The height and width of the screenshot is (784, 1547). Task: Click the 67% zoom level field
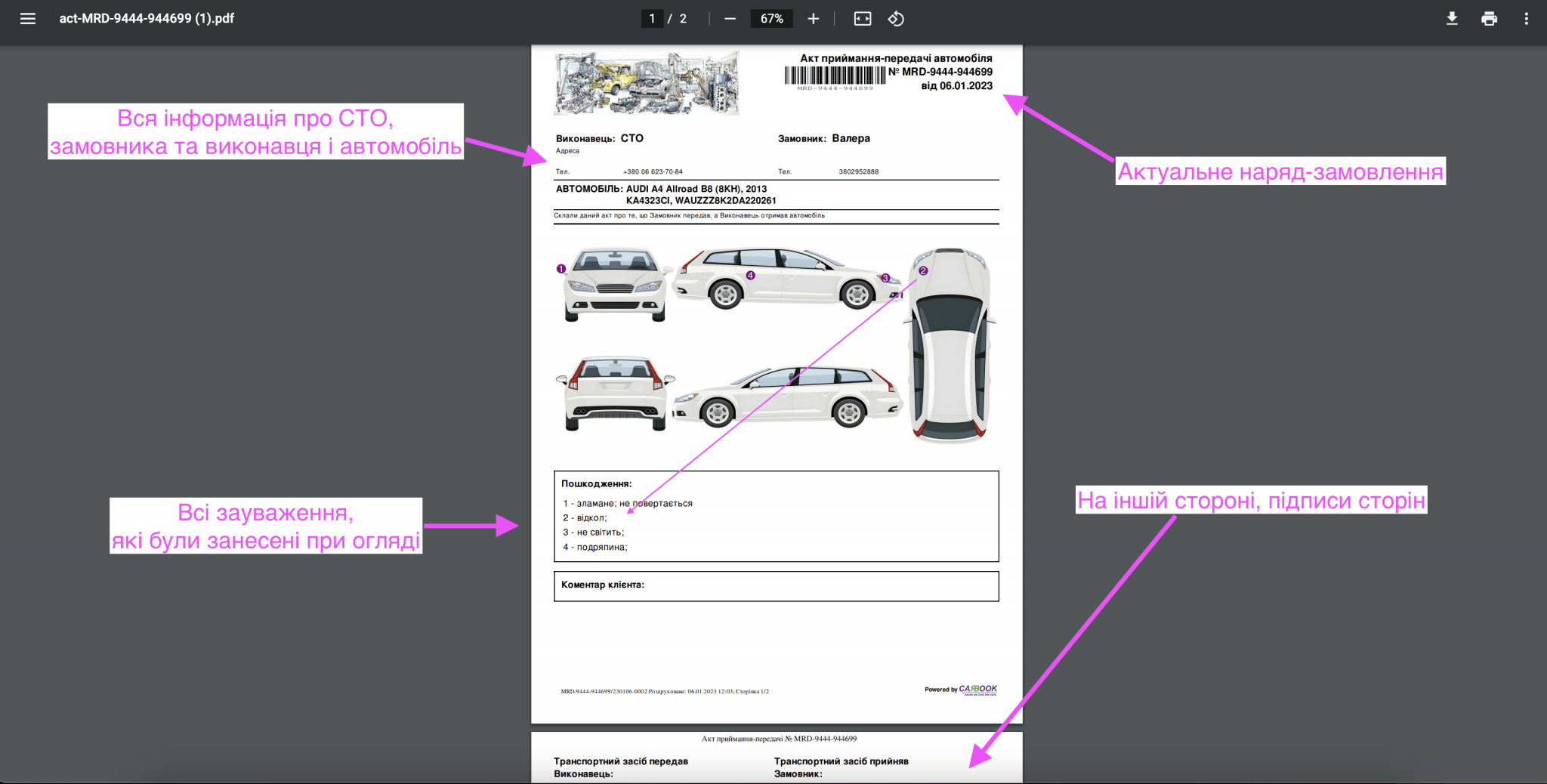point(771,19)
